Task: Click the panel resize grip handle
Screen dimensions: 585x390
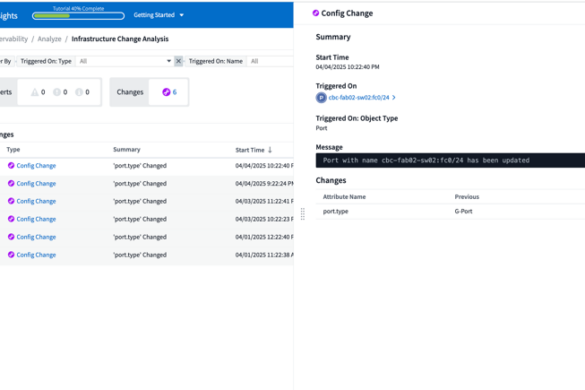Action: 303,214
